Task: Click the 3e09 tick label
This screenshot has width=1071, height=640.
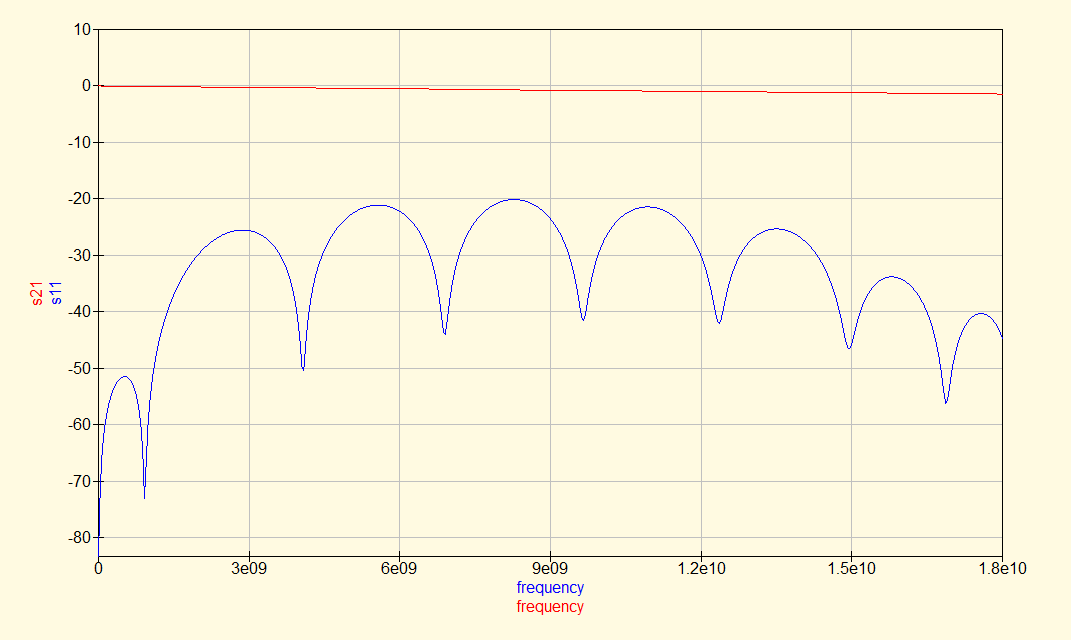Action: click(249, 570)
